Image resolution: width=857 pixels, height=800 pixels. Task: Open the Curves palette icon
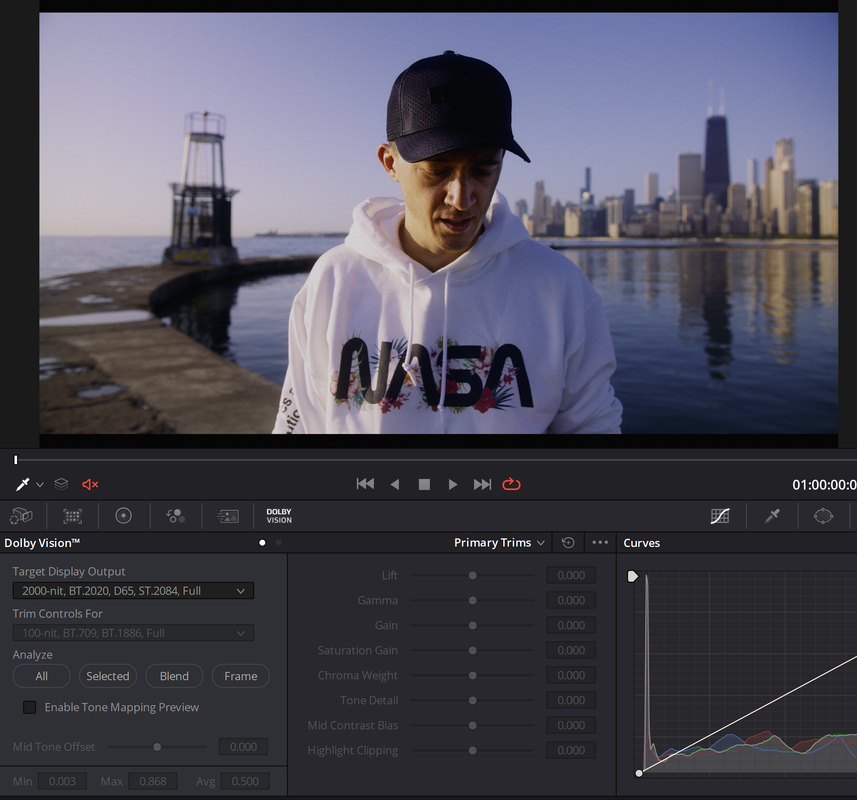click(x=720, y=516)
